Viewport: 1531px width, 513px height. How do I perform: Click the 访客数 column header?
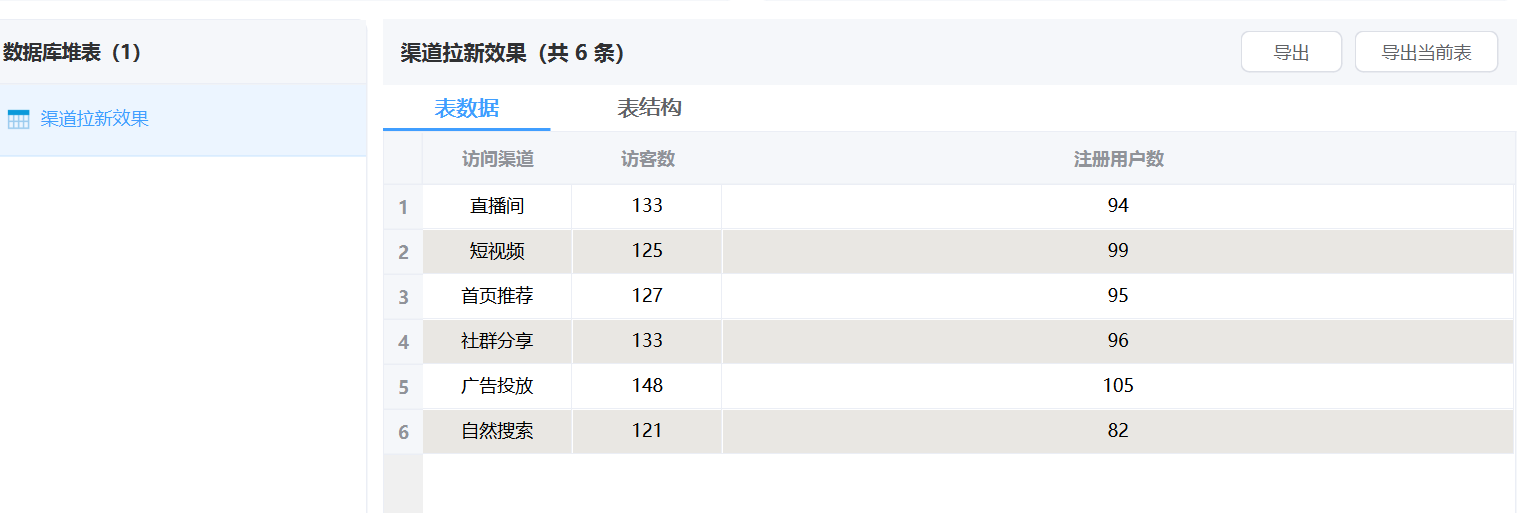[647, 159]
